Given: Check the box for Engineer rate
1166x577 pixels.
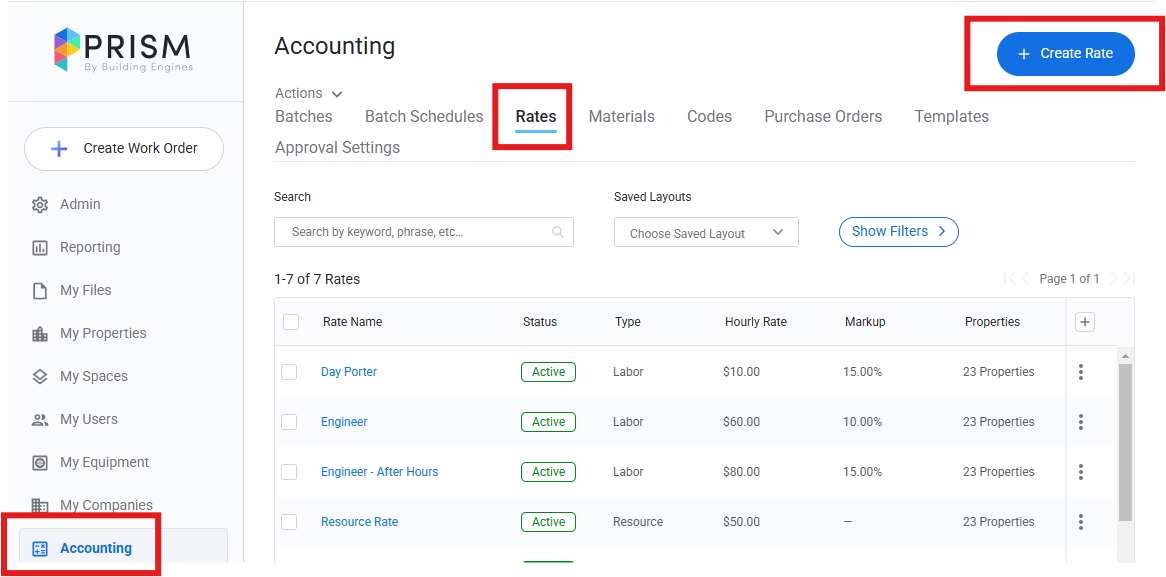Looking at the screenshot, I should pyautogui.click(x=289, y=422).
